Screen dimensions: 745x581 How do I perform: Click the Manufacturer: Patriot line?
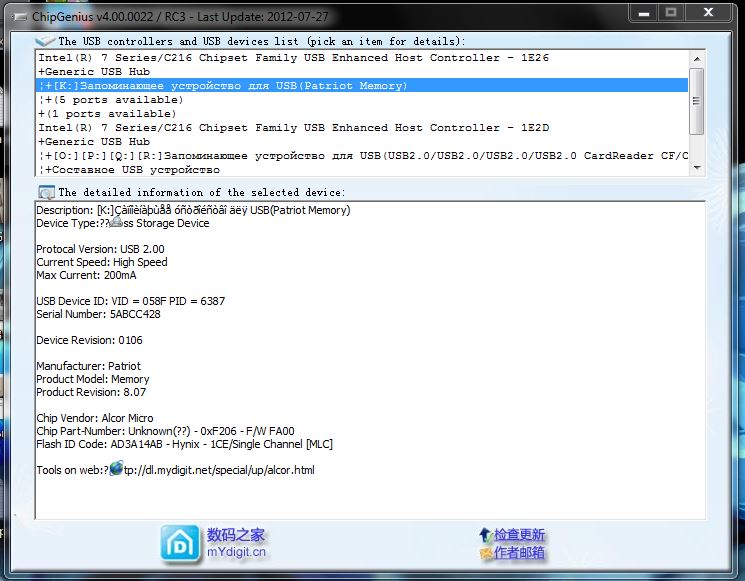88,366
